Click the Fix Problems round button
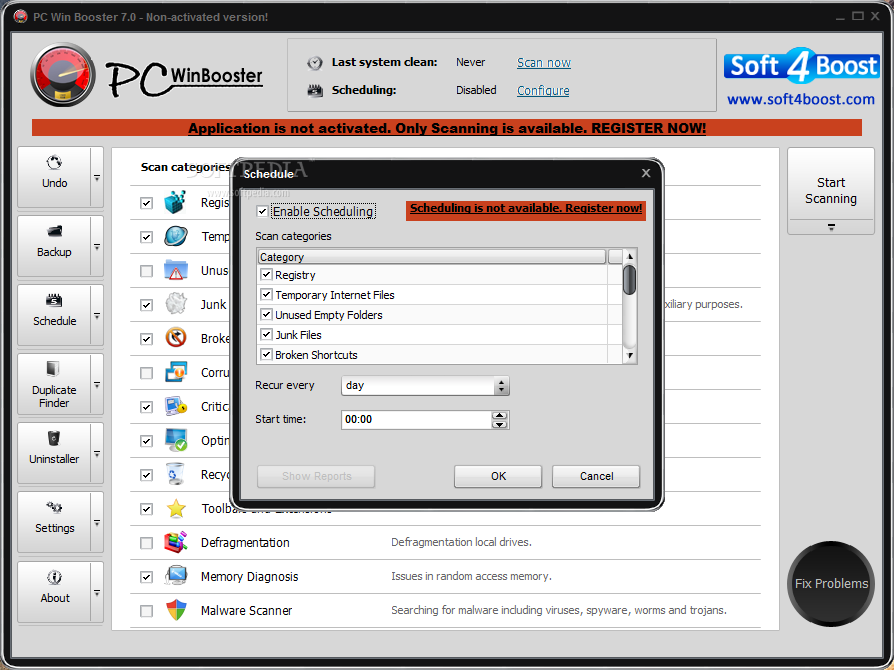This screenshot has width=894, height=670. pos(831,583)
